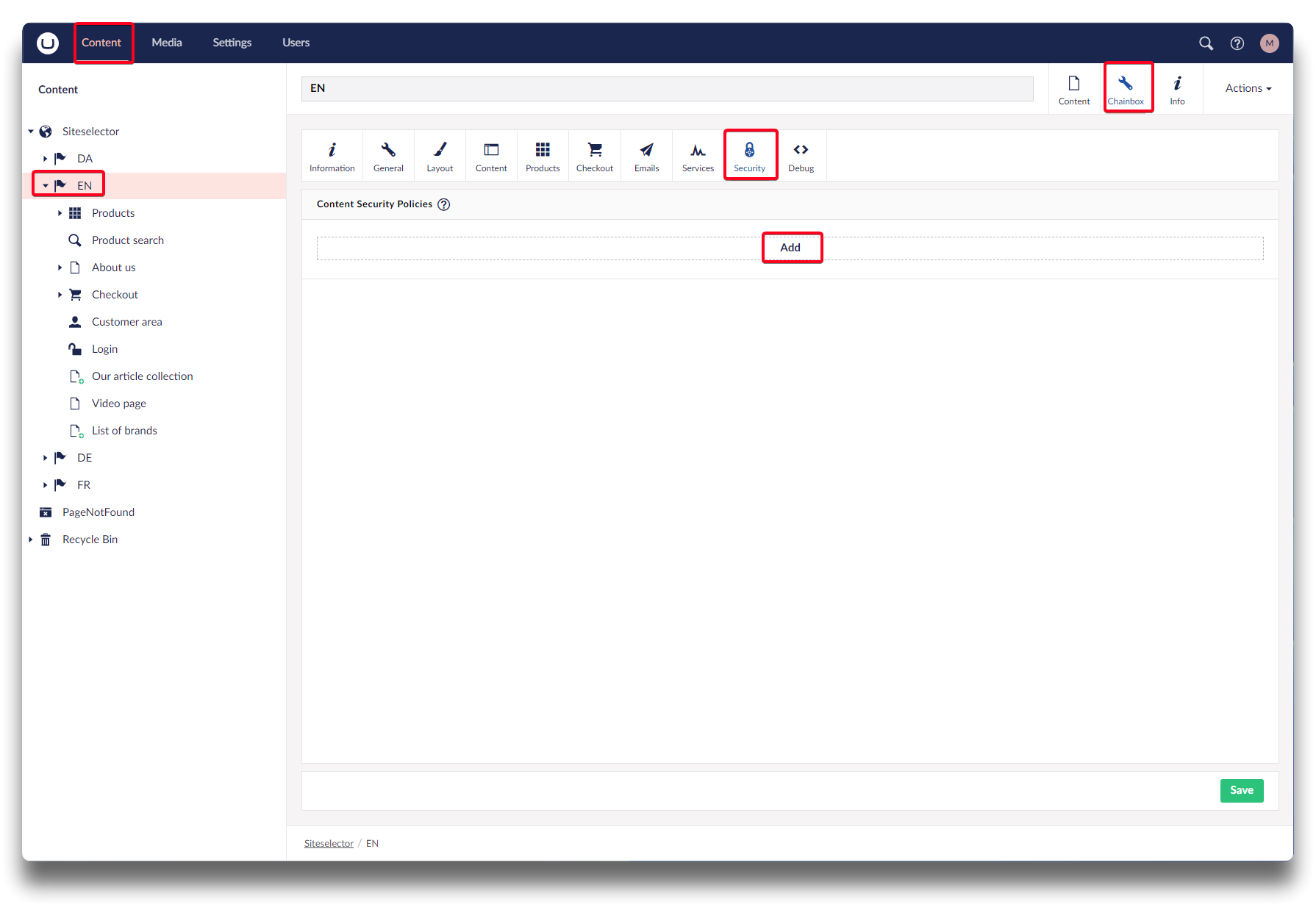
Task: Go to the Settings section
Action: pyautogui.click(x=232, y=43)
